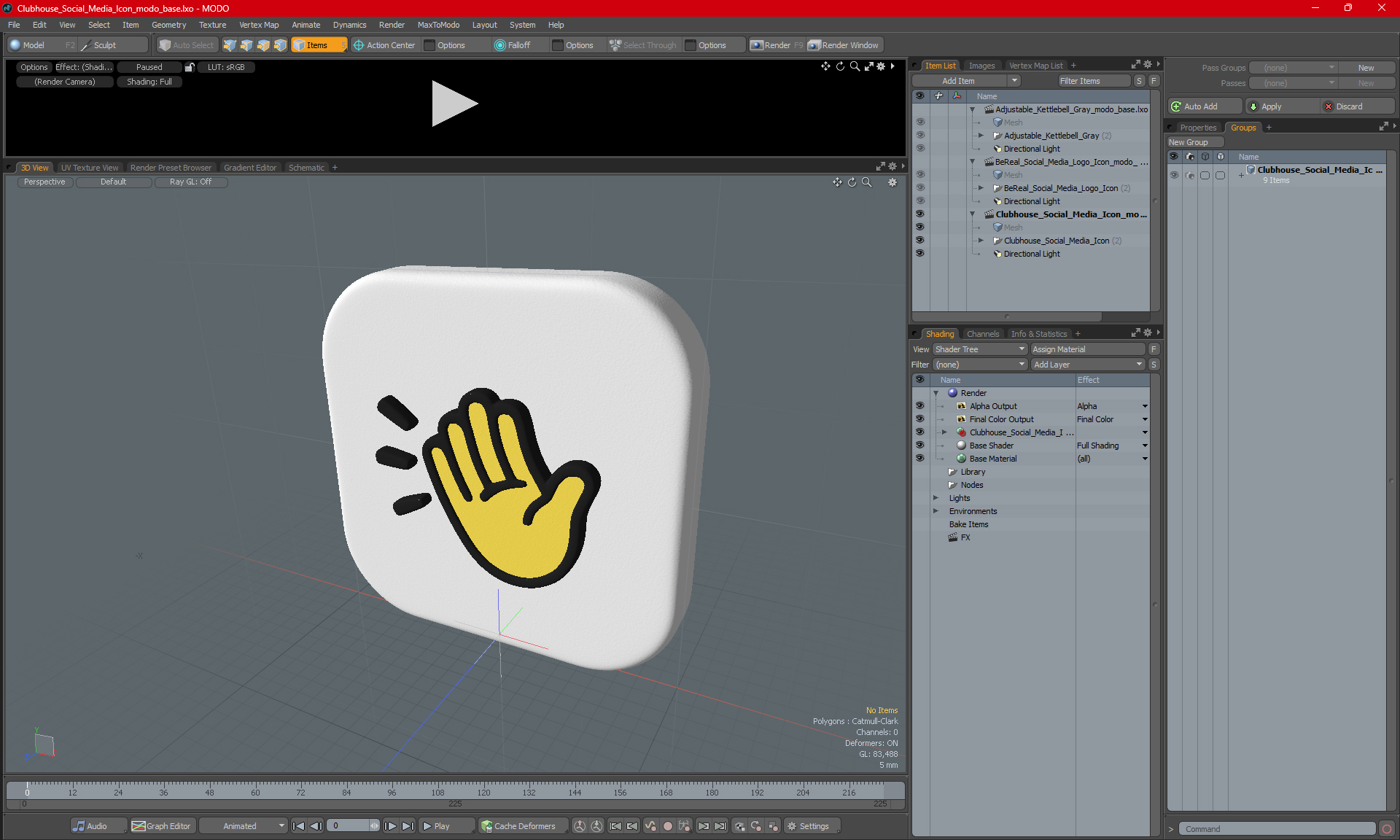This screenshot has width=1400, height=840.
Task: Click the lock icon beside Paused
Action: (x=190, y=67)
